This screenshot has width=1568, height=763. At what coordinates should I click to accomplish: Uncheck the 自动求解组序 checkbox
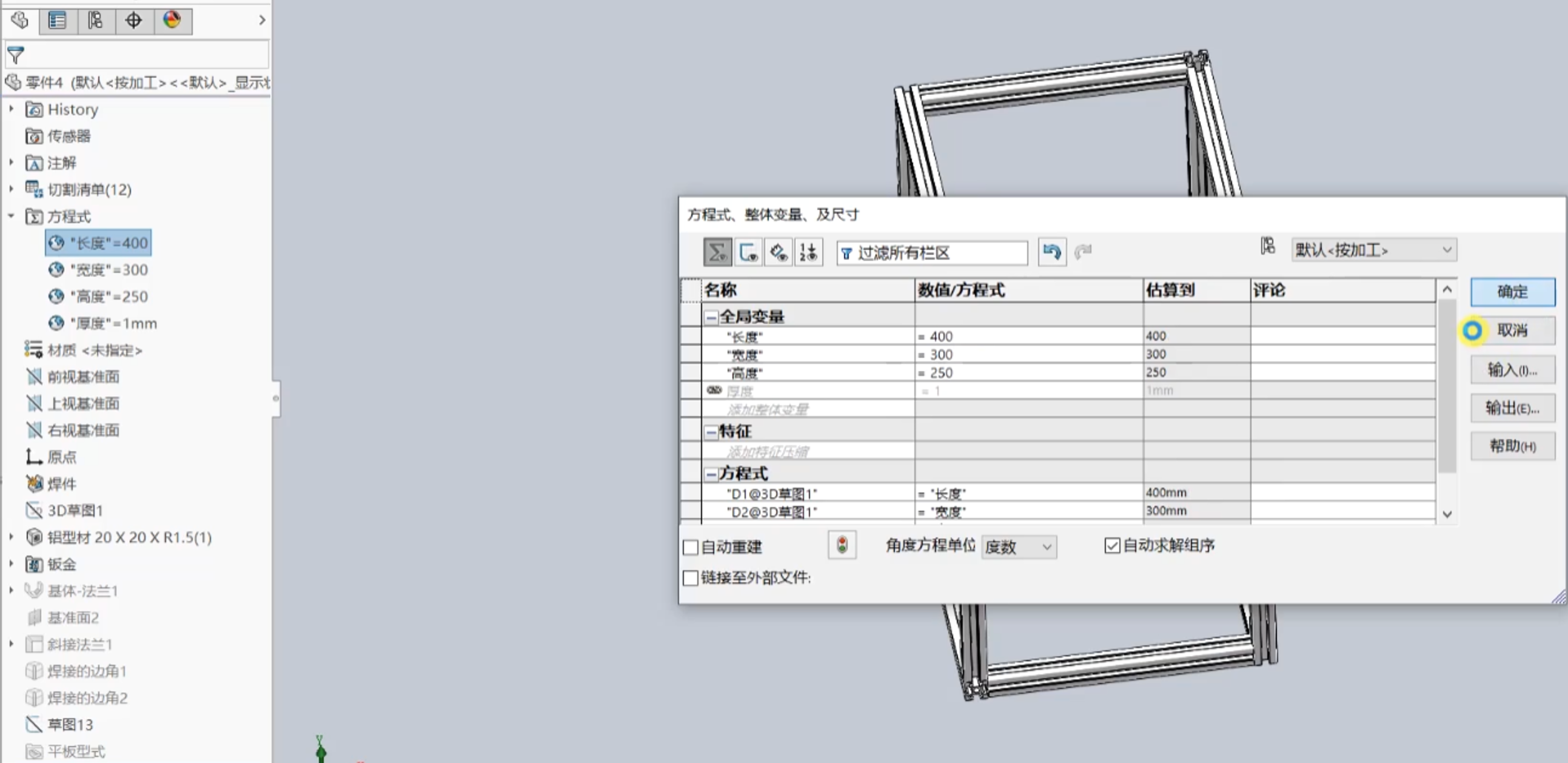click(1112, 546)
